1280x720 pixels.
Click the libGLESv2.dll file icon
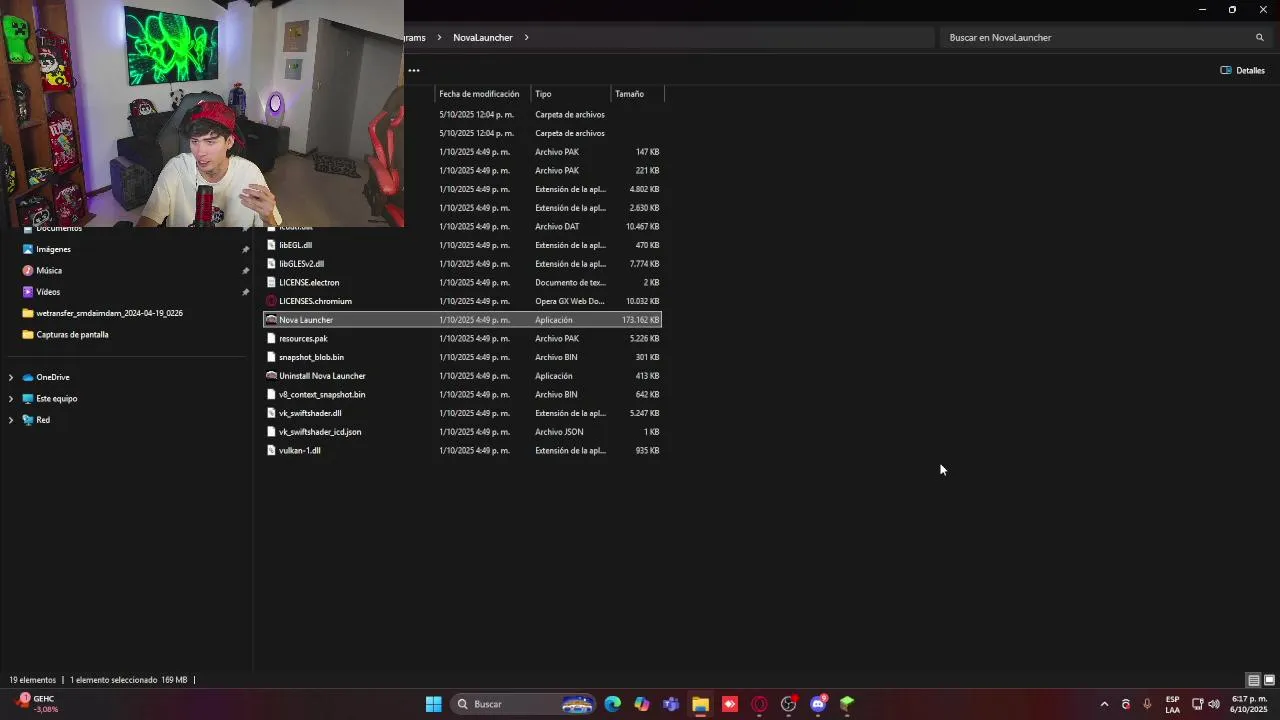tap(271, 264)
